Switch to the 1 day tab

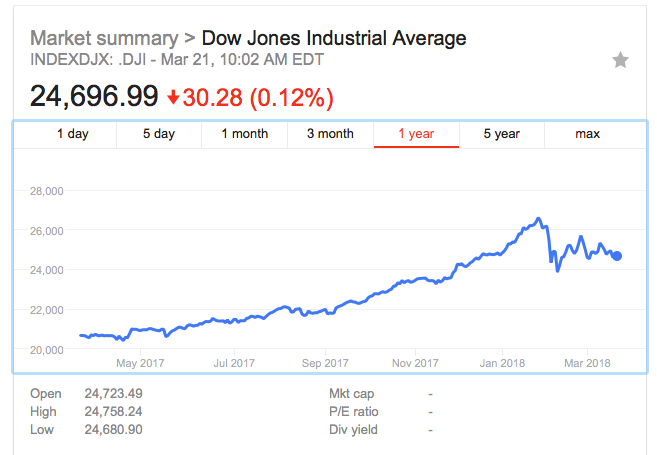click(74, 134)
